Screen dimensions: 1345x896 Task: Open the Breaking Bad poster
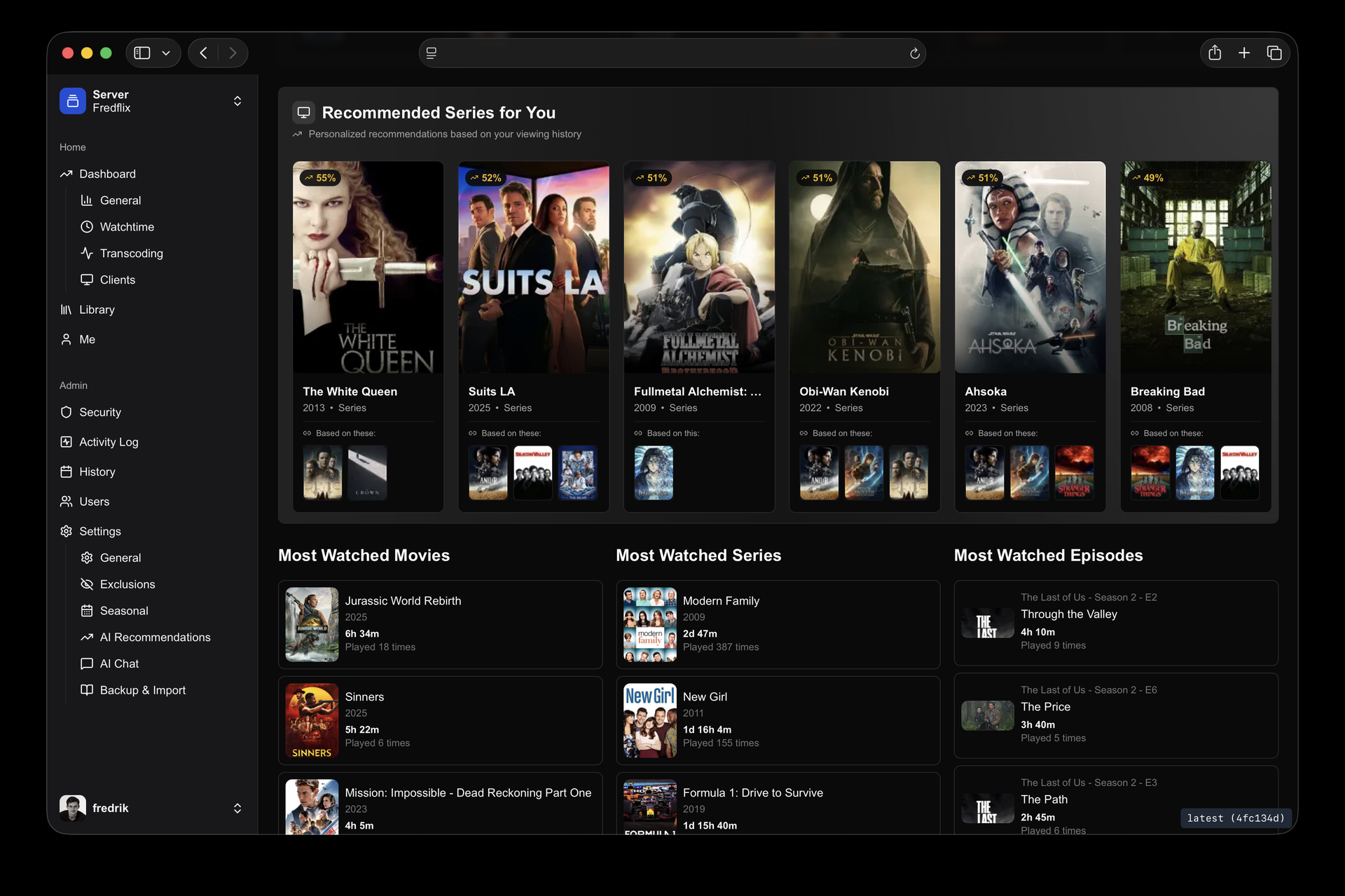click(1196, 267)
